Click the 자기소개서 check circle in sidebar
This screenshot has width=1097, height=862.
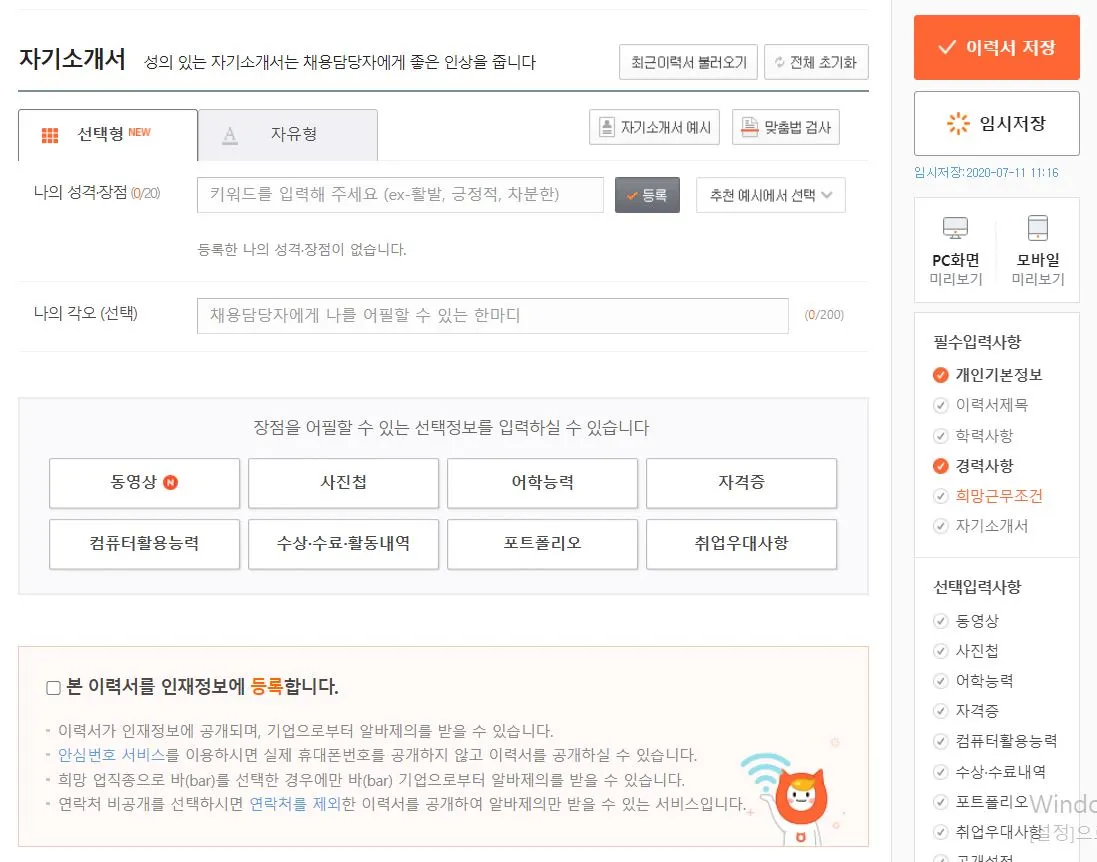(941, 526)
